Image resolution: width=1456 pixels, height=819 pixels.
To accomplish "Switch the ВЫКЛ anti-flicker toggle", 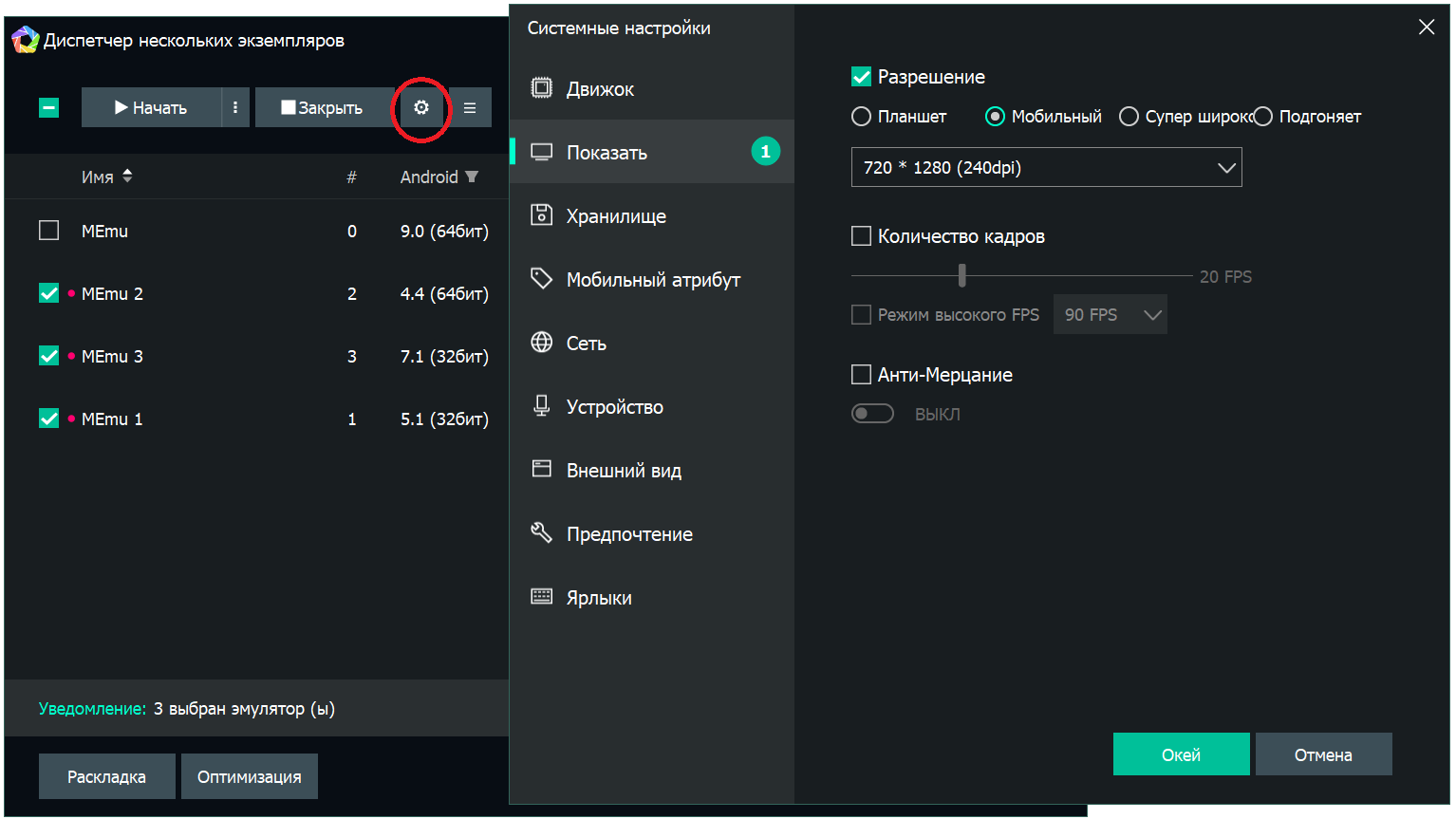I will tap(873, 414).
